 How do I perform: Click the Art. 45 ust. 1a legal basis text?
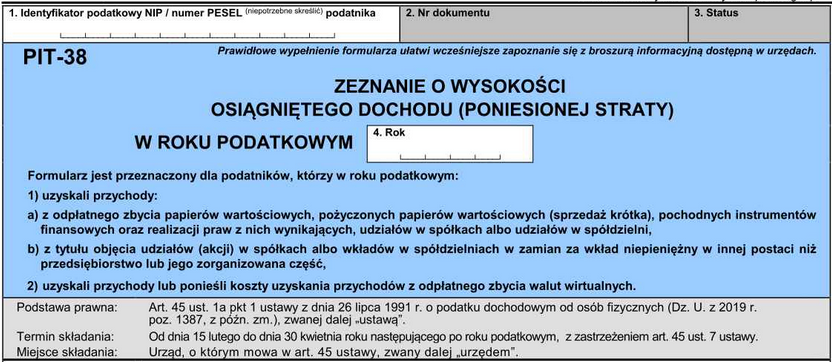pyautogui.click(x=454, y=314)
